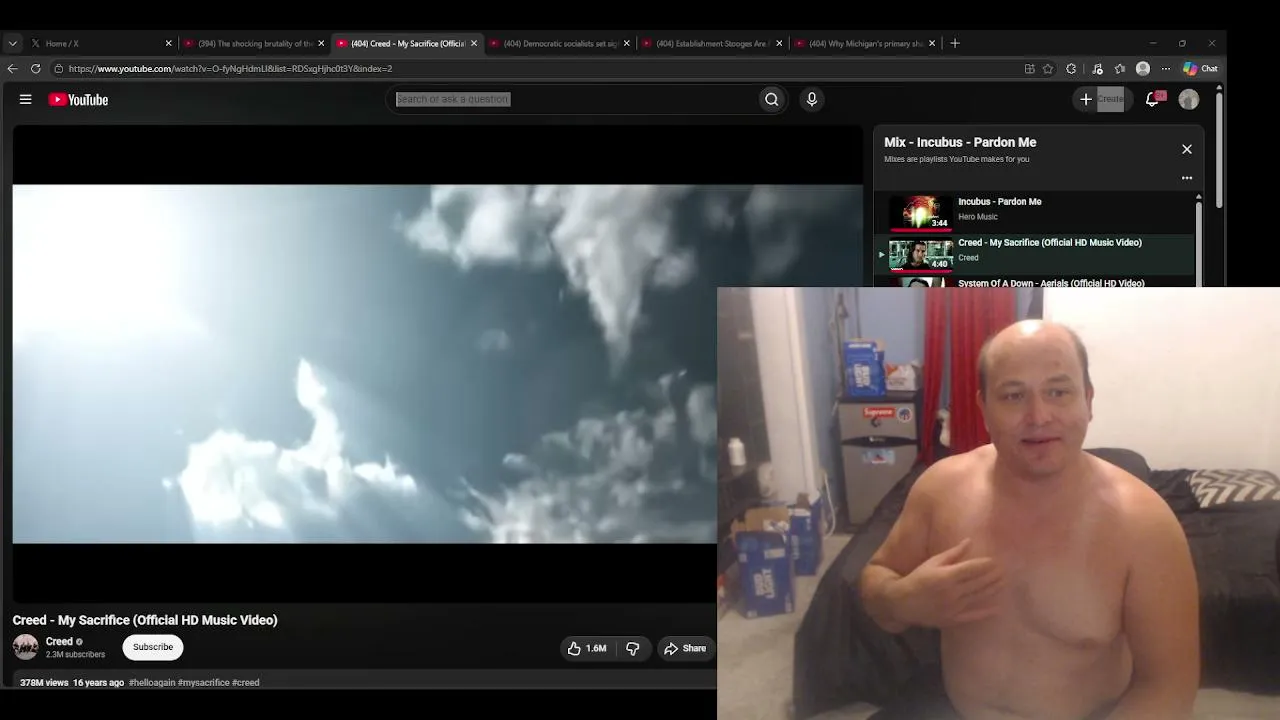Play Incubus - Pardon Me from the mix
The width and height of the screenshot is (1280, 720).
pyautogui.click(x=921, y=212)
